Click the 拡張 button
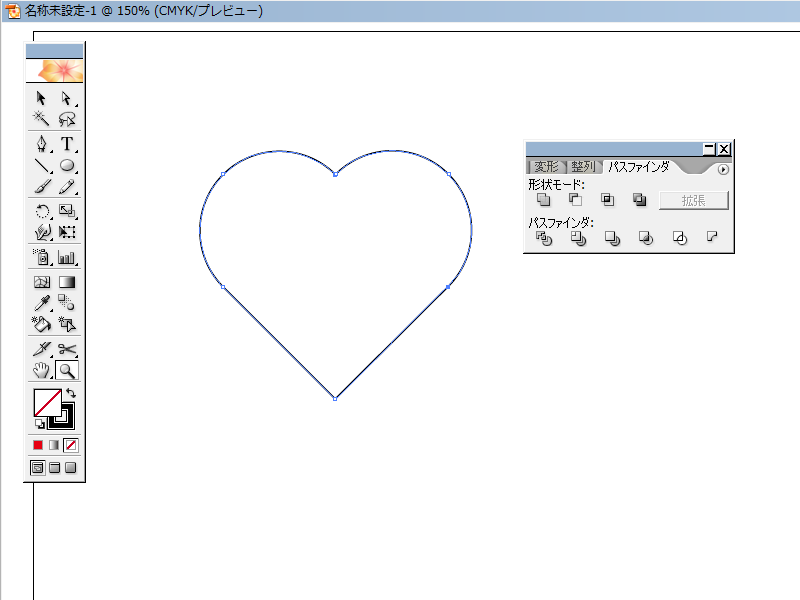The height and width of the screenshot is (600, 800). [694, 199]
